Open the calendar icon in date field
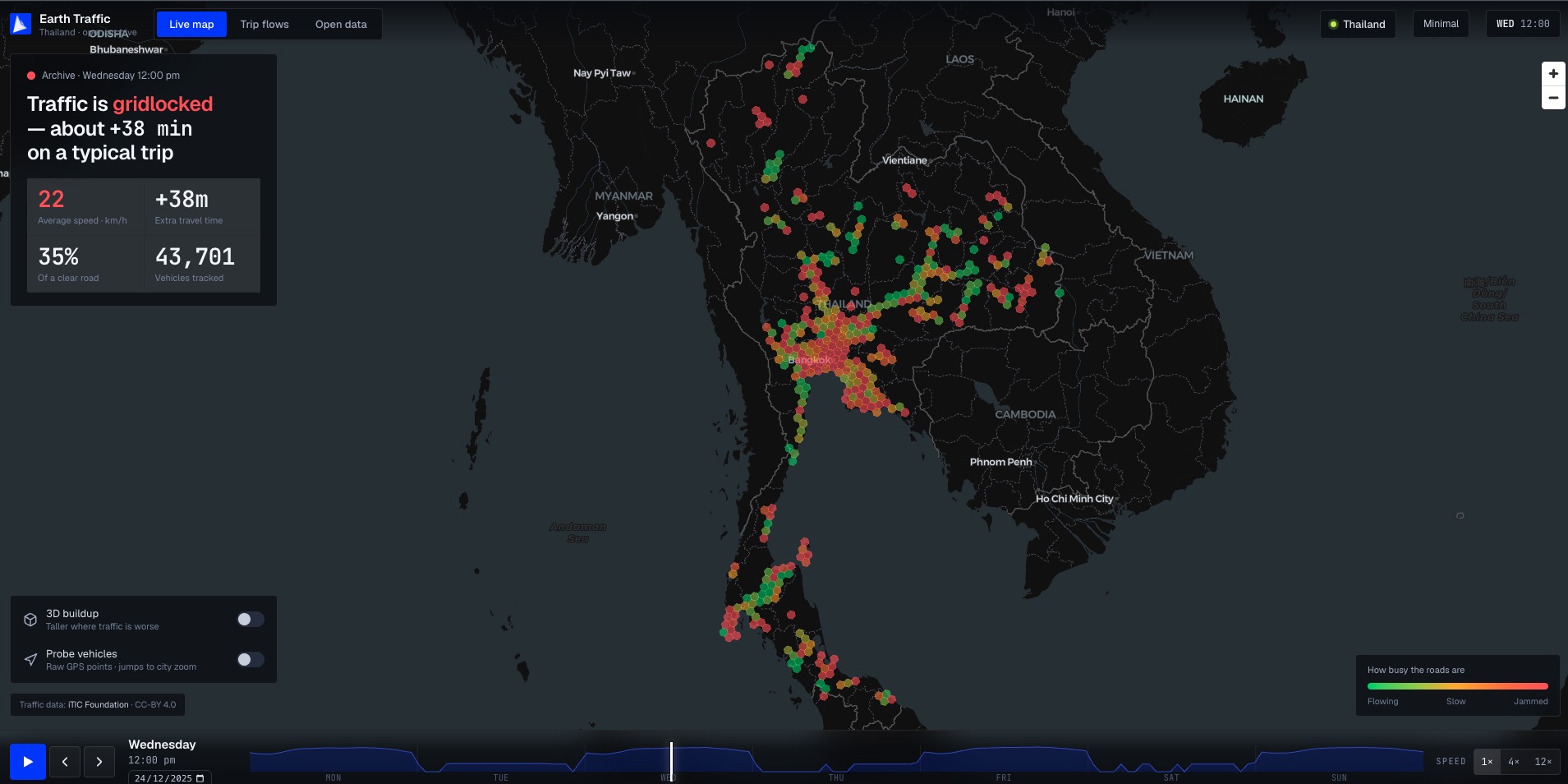This screenshot has width=1568, height=784. [200, 778]
